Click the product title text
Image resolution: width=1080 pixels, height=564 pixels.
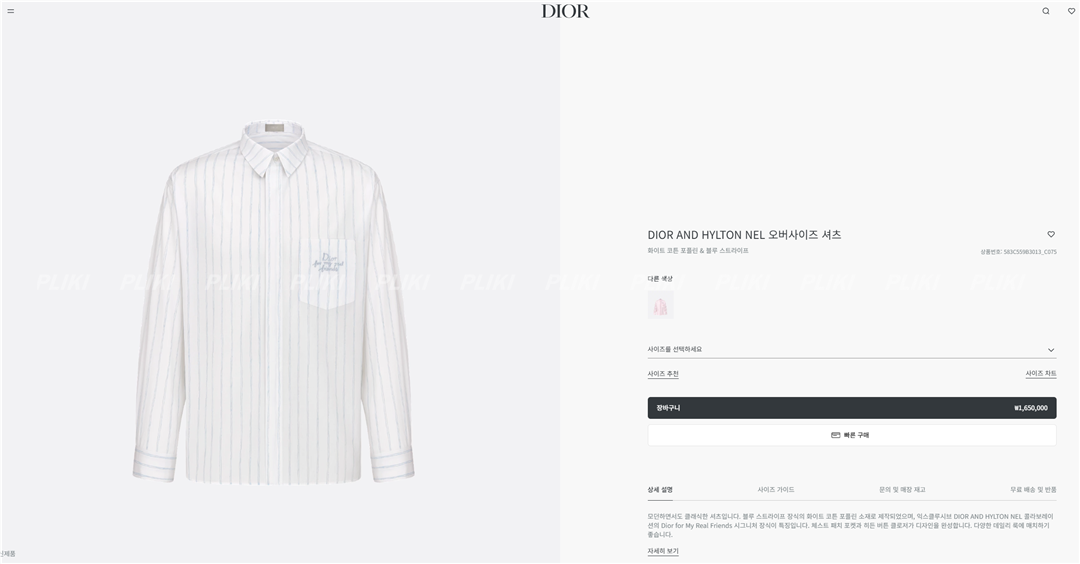pos(744,235)
